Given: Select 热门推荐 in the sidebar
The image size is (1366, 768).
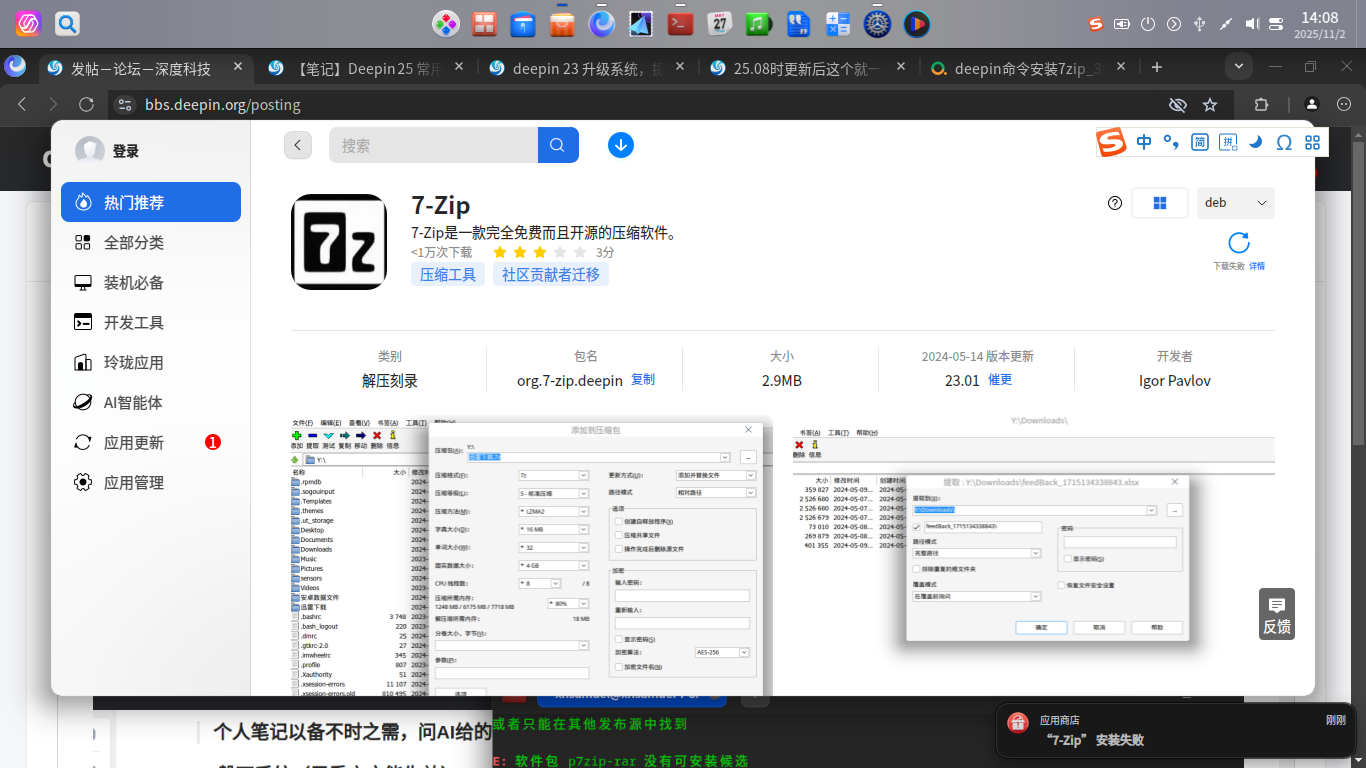Looking at the screenshot, I should coord(151,202).
